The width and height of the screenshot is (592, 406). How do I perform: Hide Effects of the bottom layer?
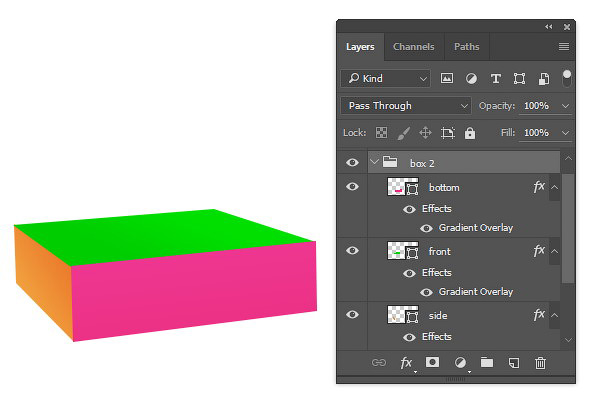[x=409, y=209]
